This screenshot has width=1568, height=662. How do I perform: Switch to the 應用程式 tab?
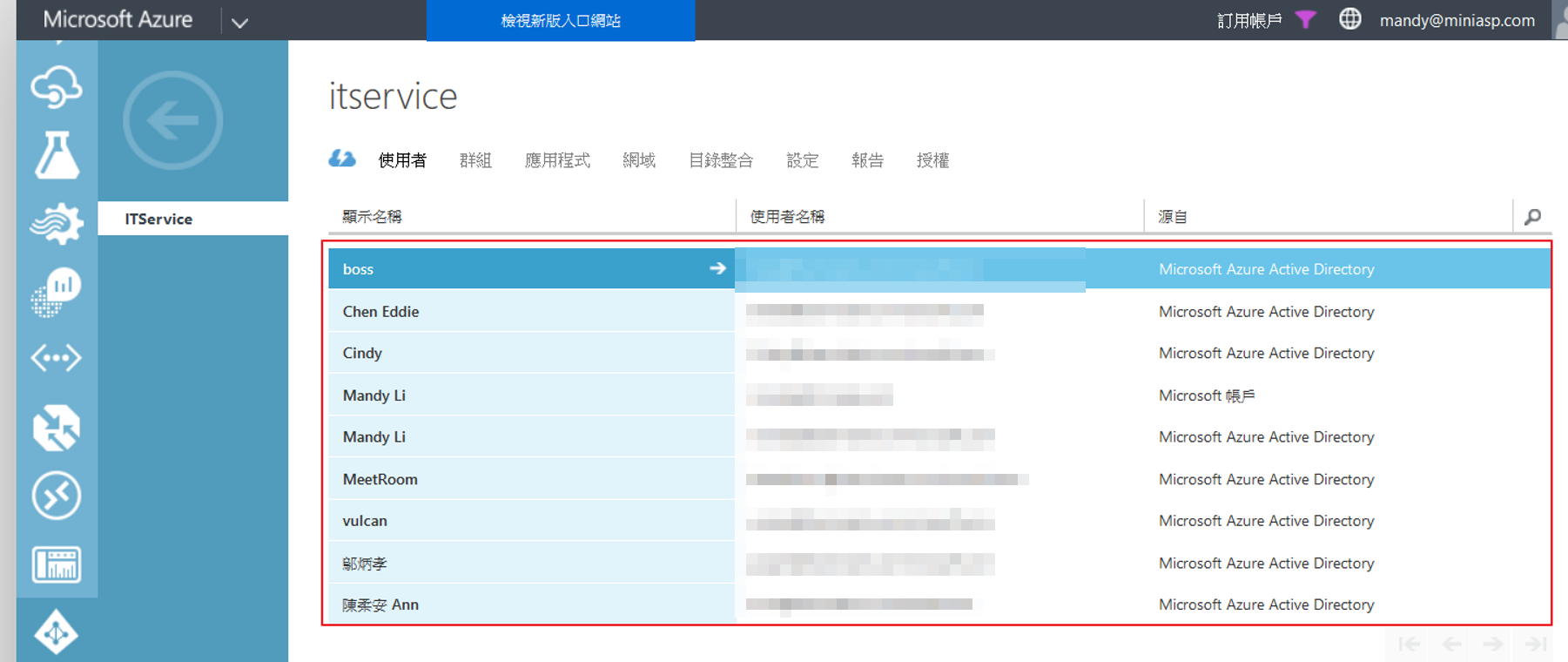tap(557, 160)
